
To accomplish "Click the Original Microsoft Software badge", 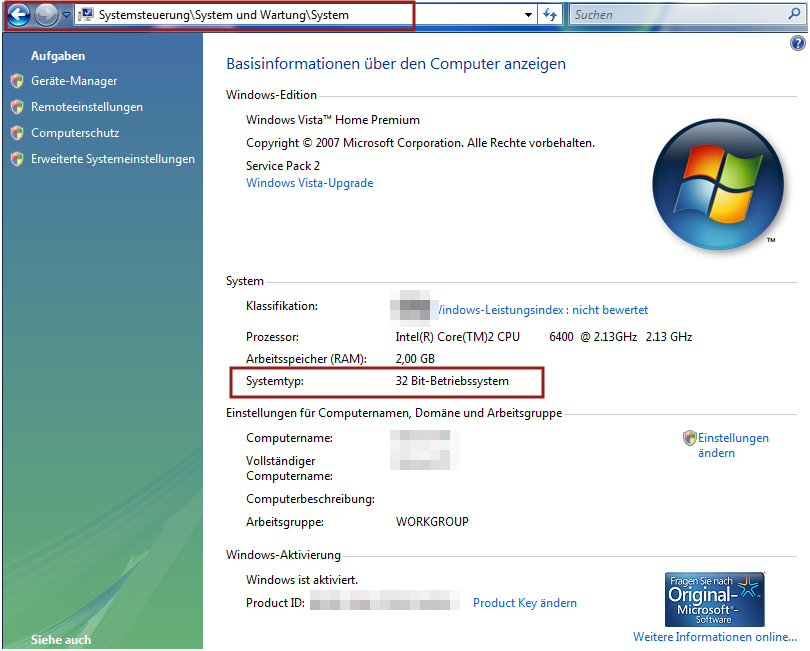I will [715, 599].
